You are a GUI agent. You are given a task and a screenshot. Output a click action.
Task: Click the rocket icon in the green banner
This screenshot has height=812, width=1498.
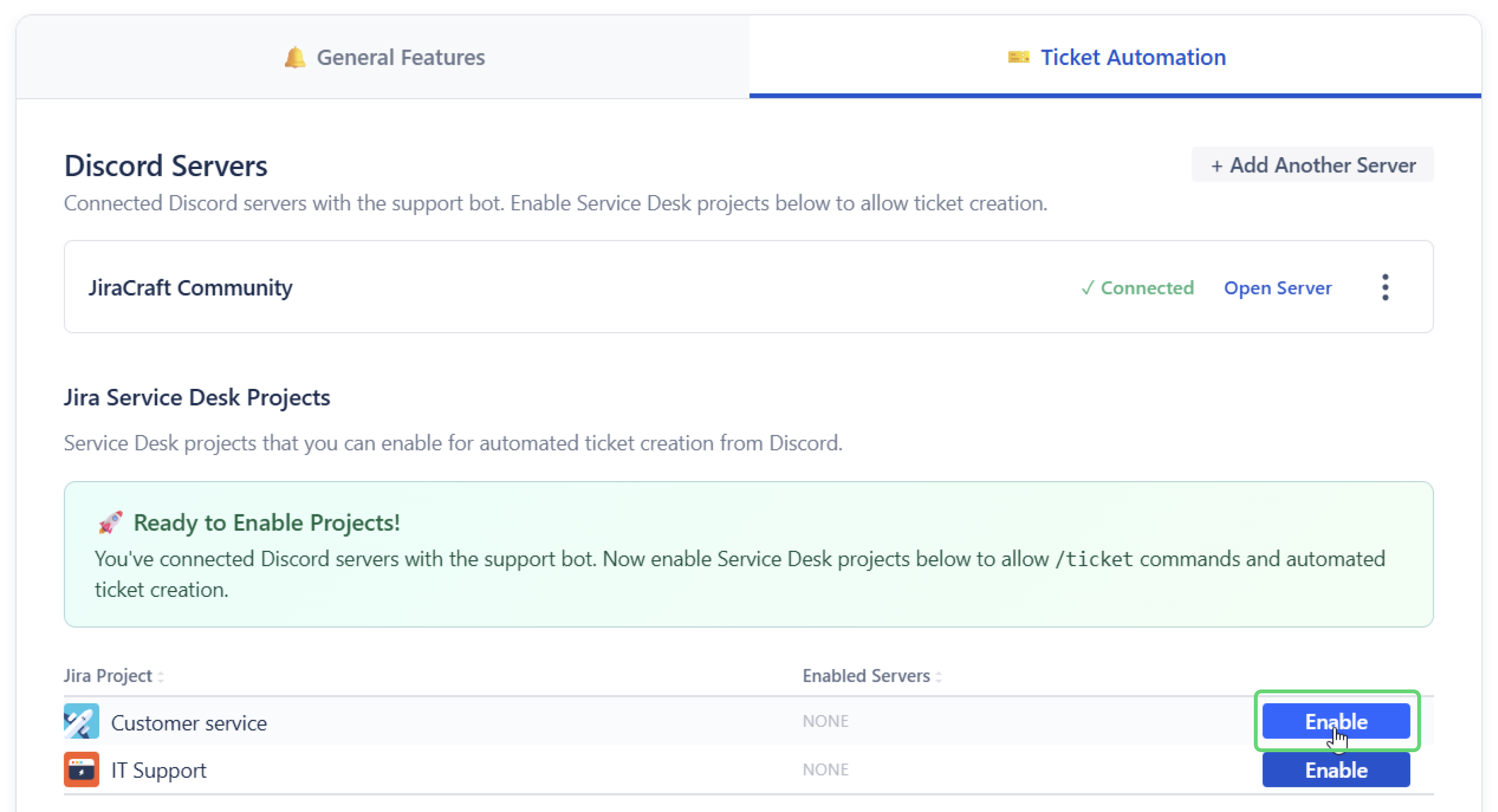point(111,521)
